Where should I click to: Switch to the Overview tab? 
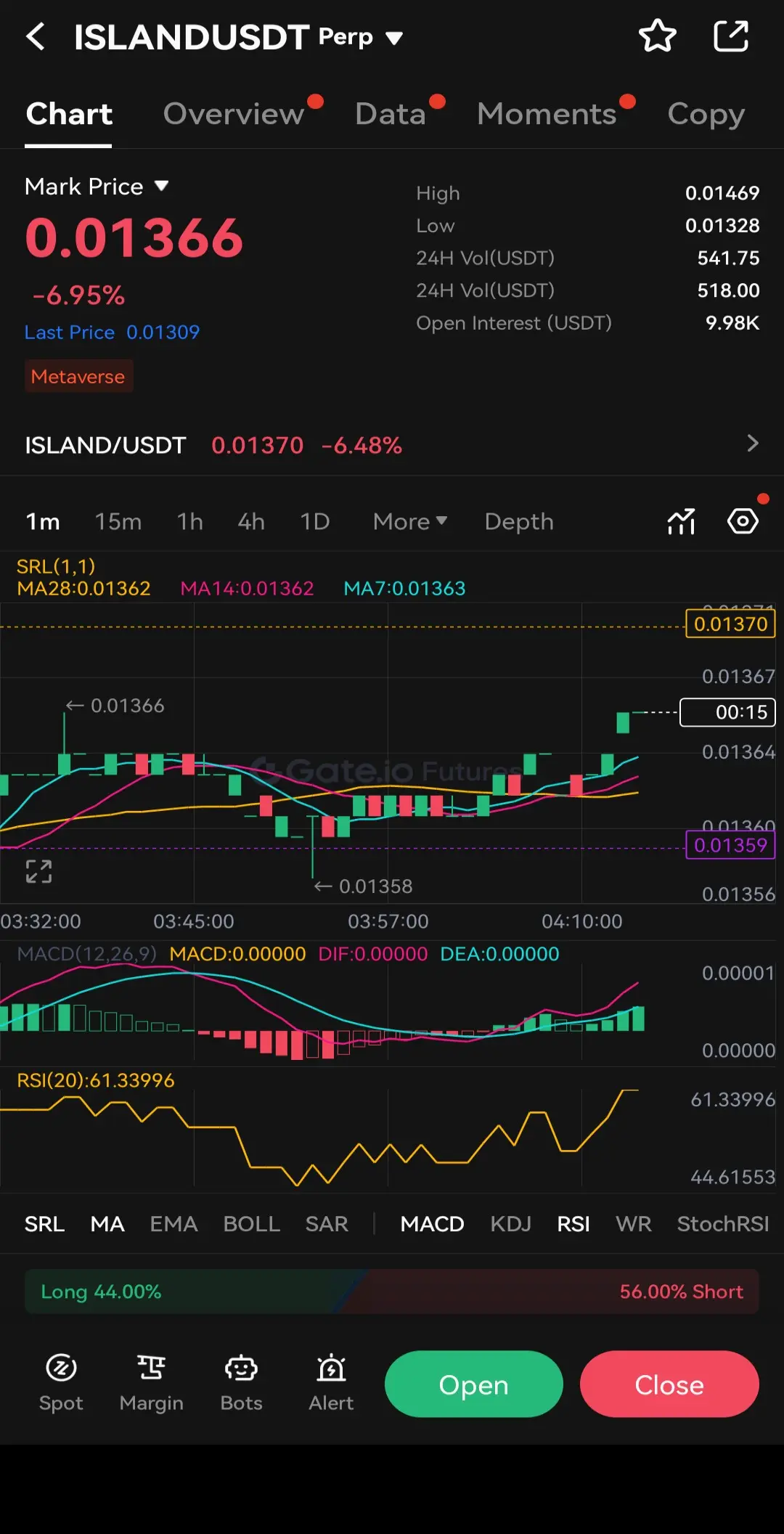pos(234,114)
